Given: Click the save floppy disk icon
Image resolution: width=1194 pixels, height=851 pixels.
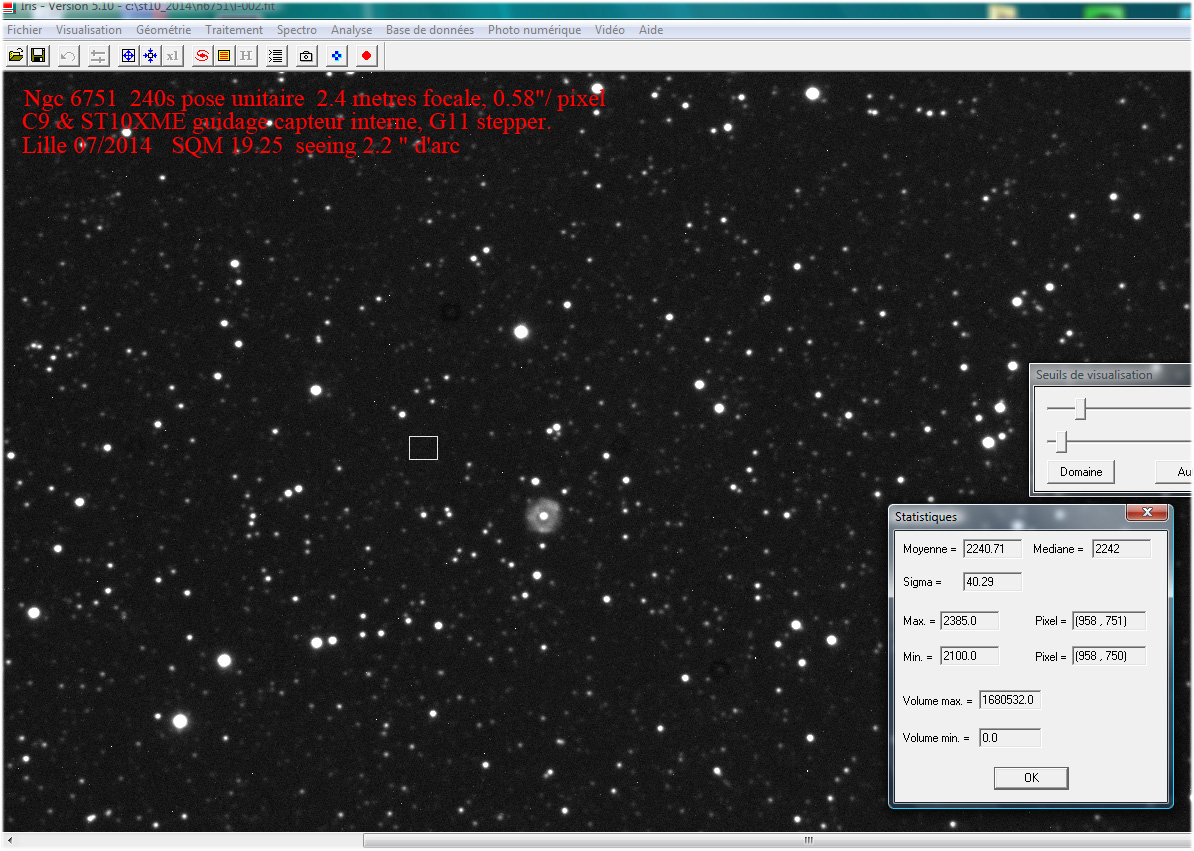Looking at the screenshot, I should pyautogui.click(x=38, y=56).
